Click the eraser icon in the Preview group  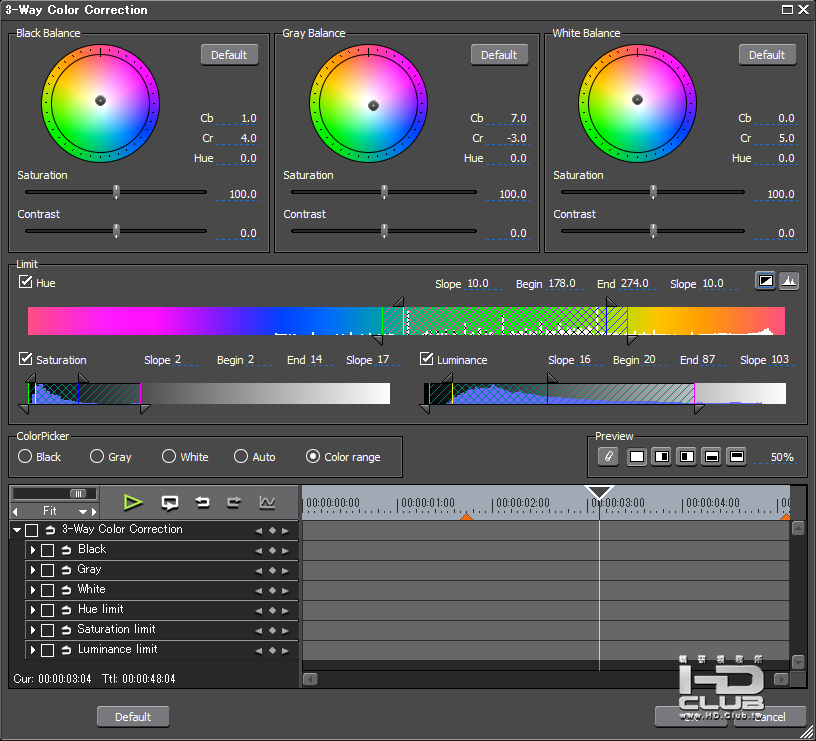click(x=608, y=456)
